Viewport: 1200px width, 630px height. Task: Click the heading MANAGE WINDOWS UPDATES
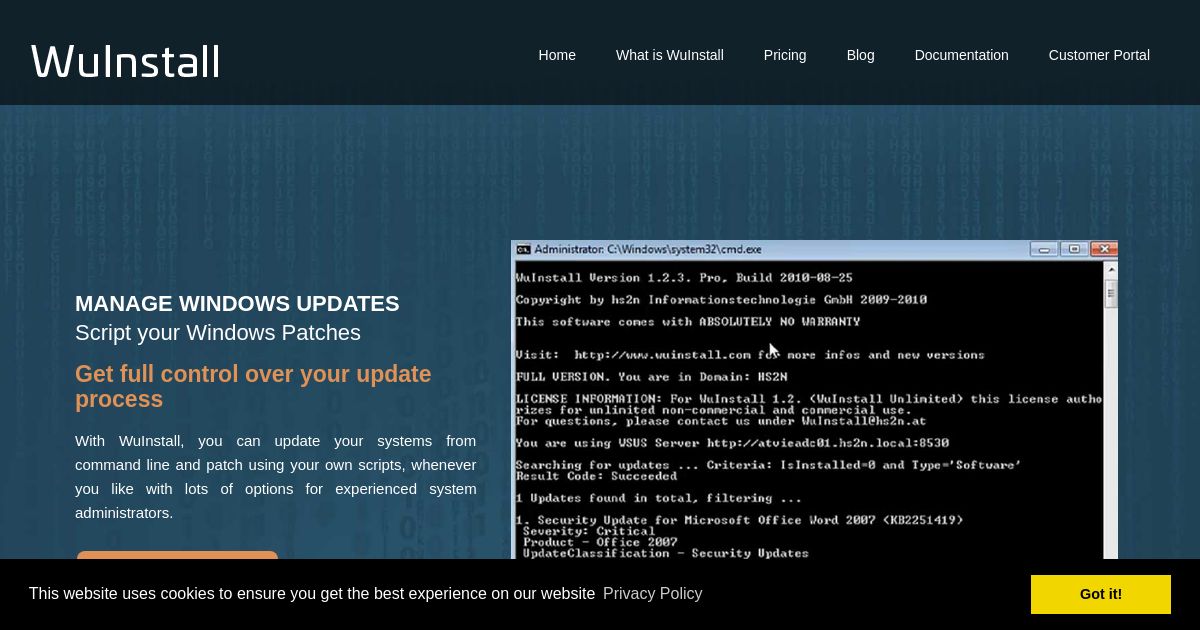(237, 304)
